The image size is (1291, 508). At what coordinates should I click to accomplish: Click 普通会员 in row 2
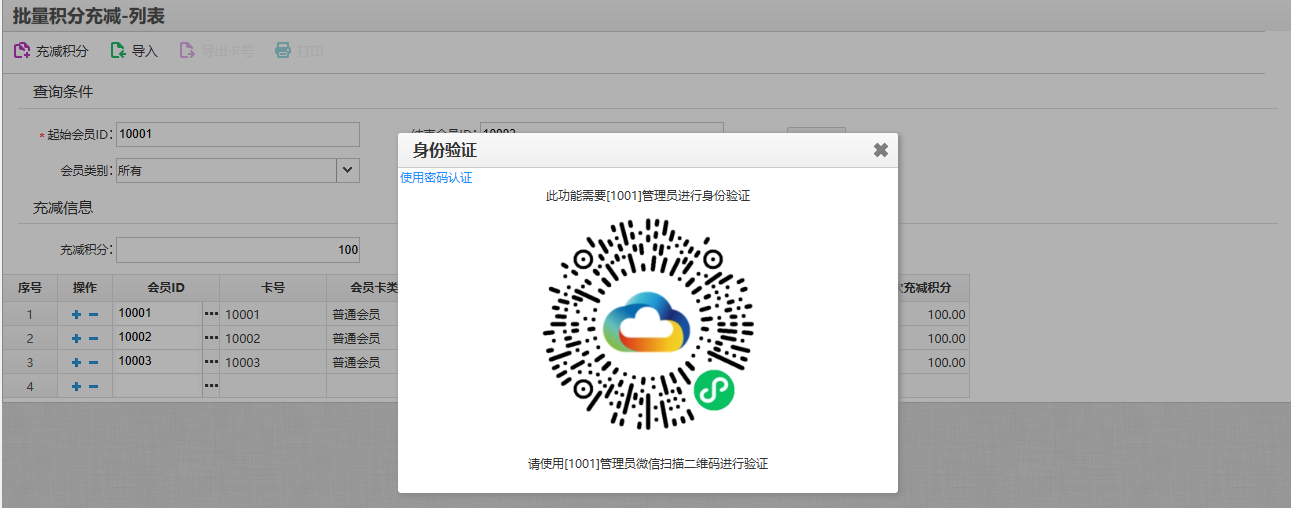pyautogui.click(x=356, y=338)
